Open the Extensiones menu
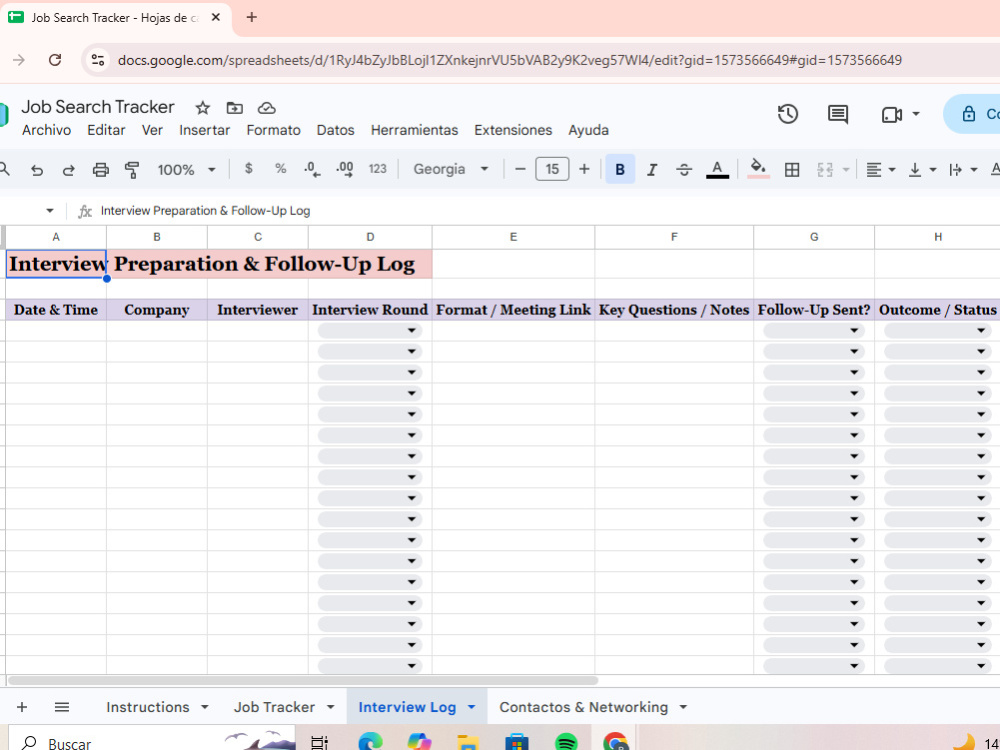Image resolution: width=1000 pixels, height=750 pixels. pos(513,130)
